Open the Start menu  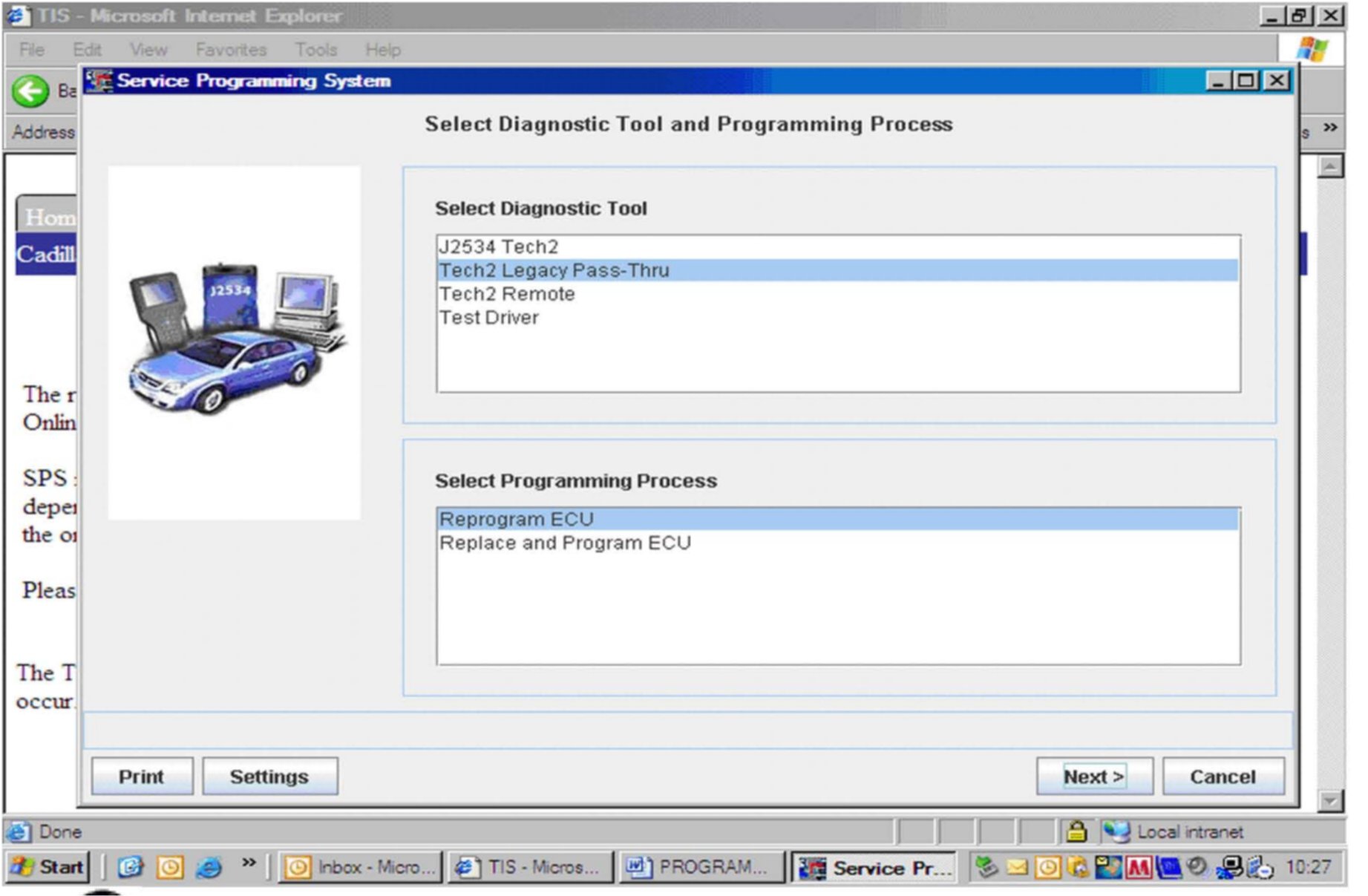48,866
